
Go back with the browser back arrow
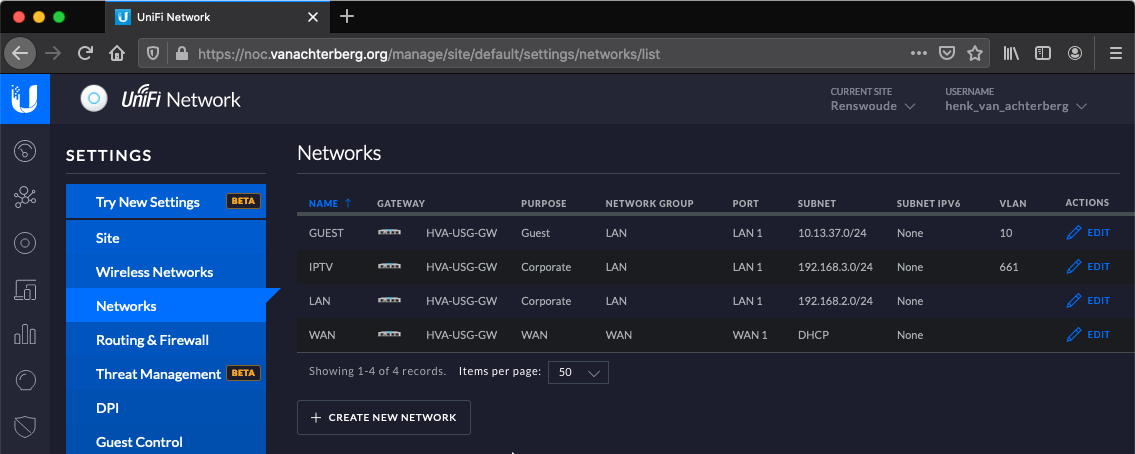pyautogui.click(x=20, y=53)
